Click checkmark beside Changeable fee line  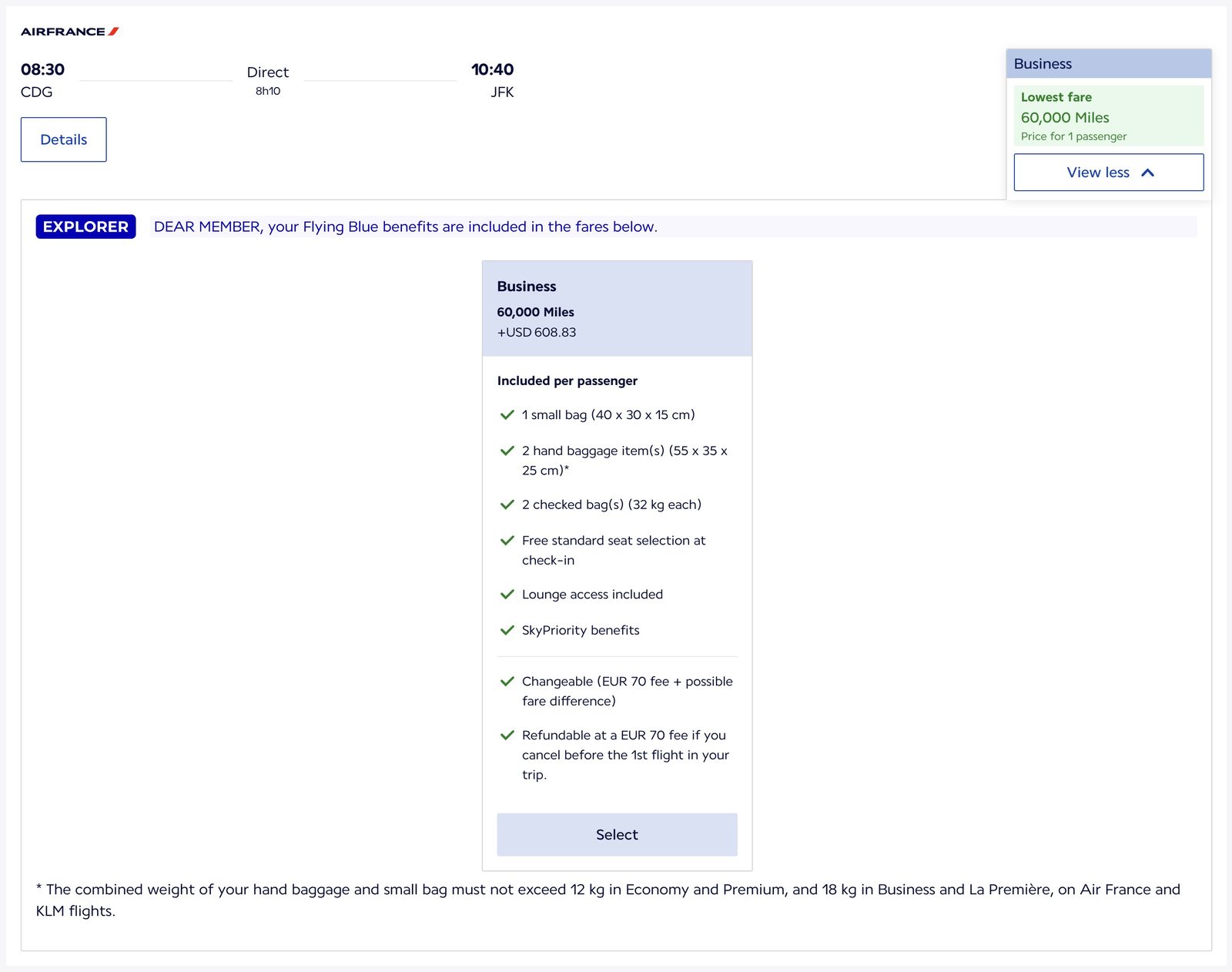(507, 682)
